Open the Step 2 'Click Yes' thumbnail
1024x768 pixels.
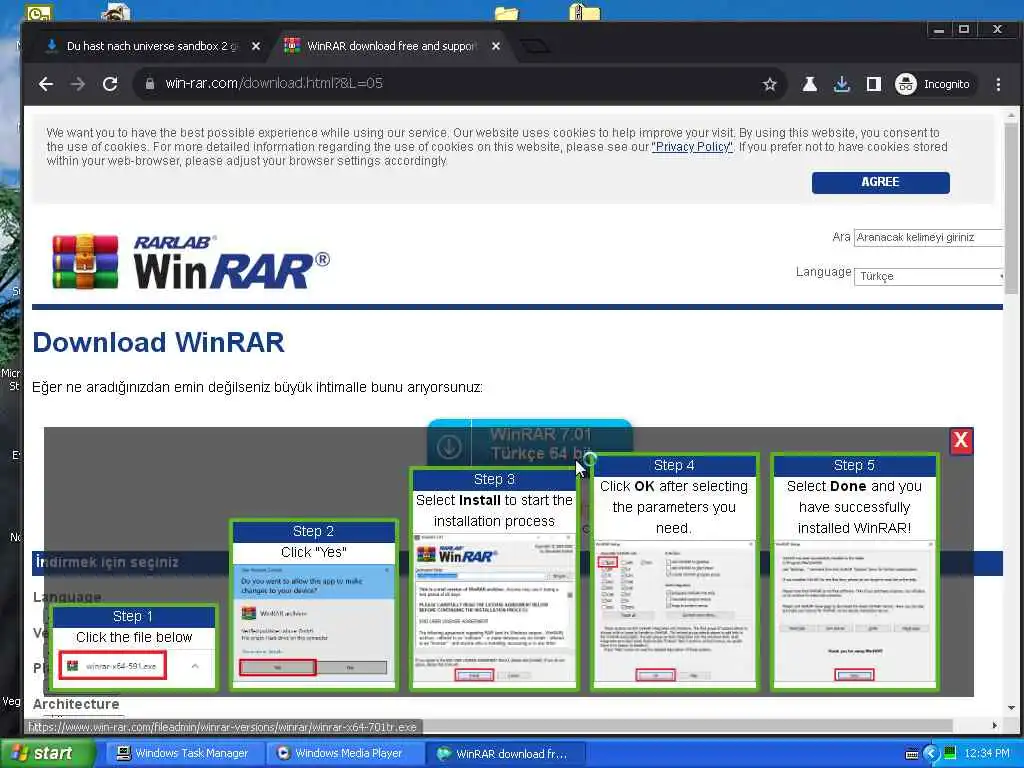click(x=313, y=604)
